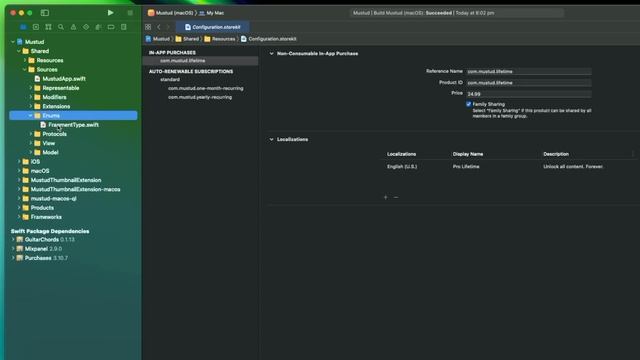The image size is (640, 360).
Task: Select the iOS folder
Action: point(35,162)
